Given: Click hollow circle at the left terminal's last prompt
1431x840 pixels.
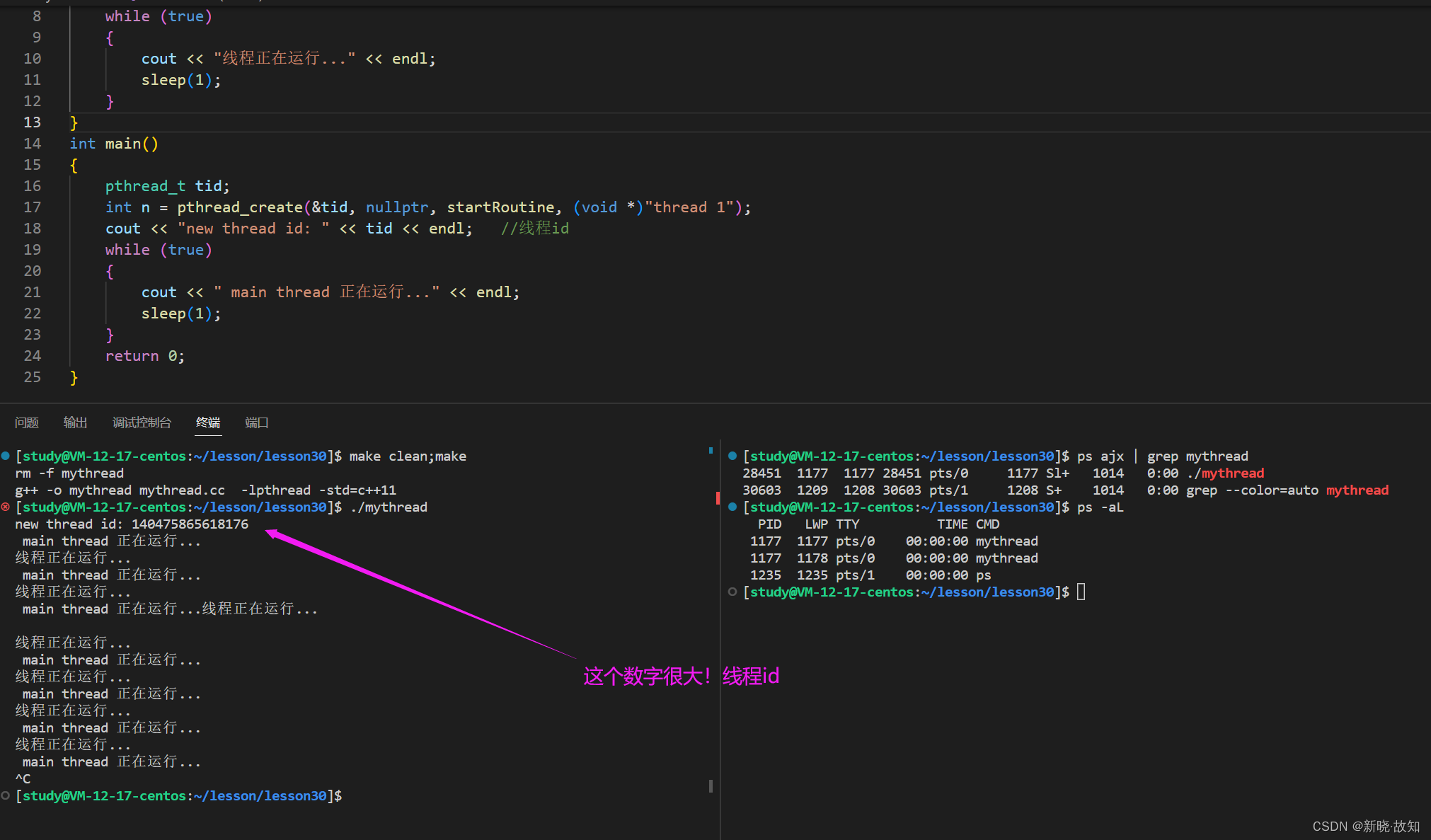Looking at the screenshot, I should (x=6, y=795).
